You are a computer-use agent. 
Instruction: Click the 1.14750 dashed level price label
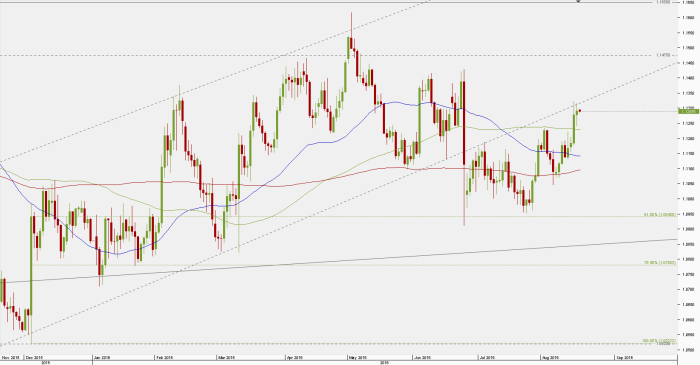coord(663,55)
